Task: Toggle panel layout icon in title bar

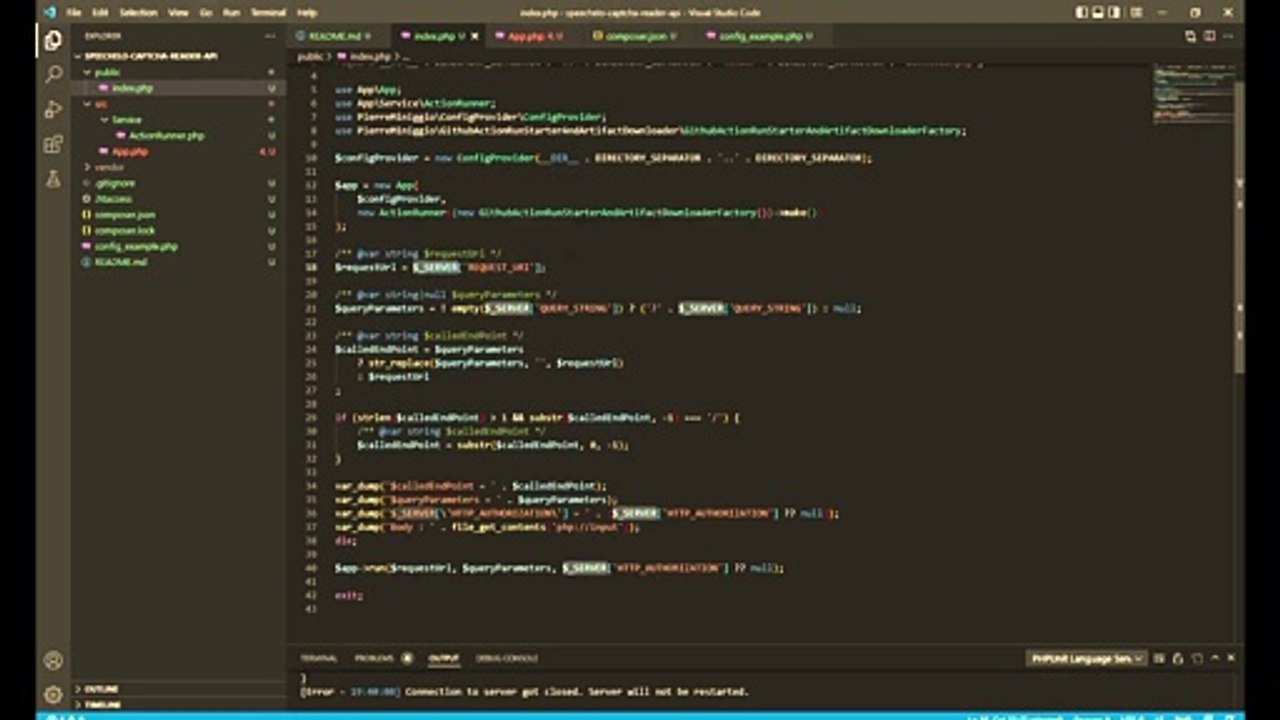Action: tap(1098, 13)
